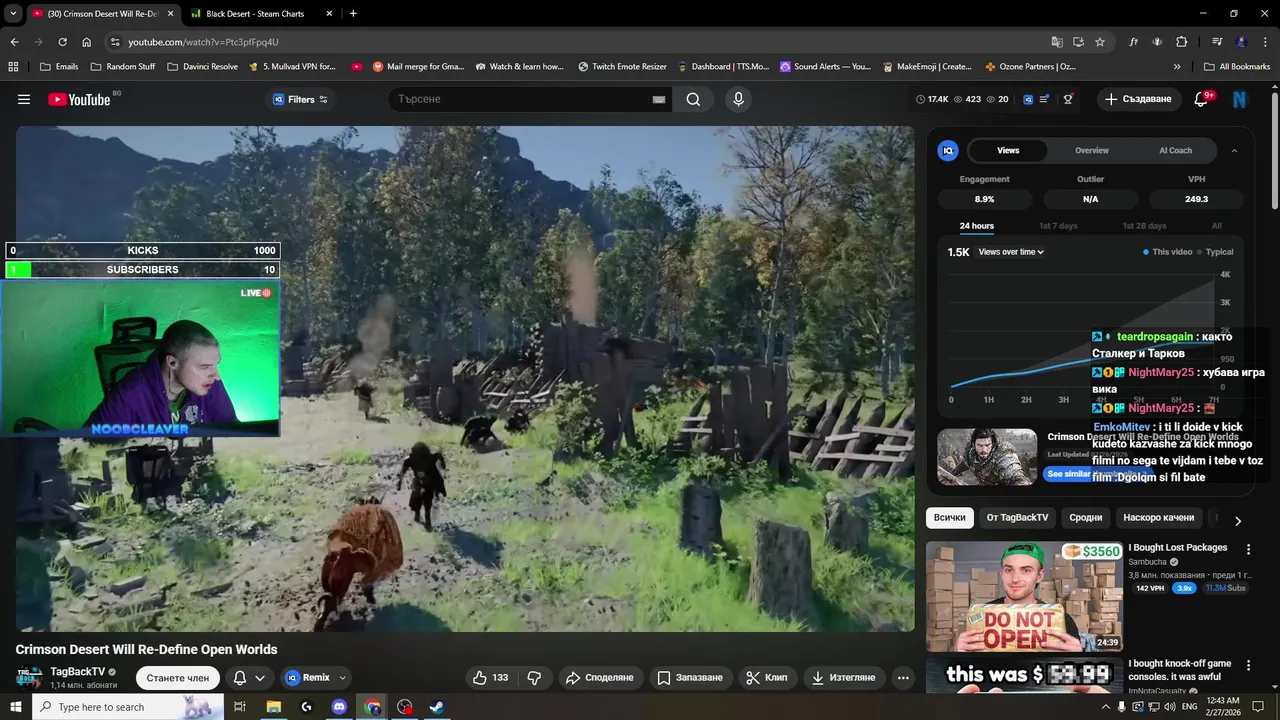This screenshot has width=1280, height=720.
Task: Open File Explorer from the taskbar
Action: [274, 707]
